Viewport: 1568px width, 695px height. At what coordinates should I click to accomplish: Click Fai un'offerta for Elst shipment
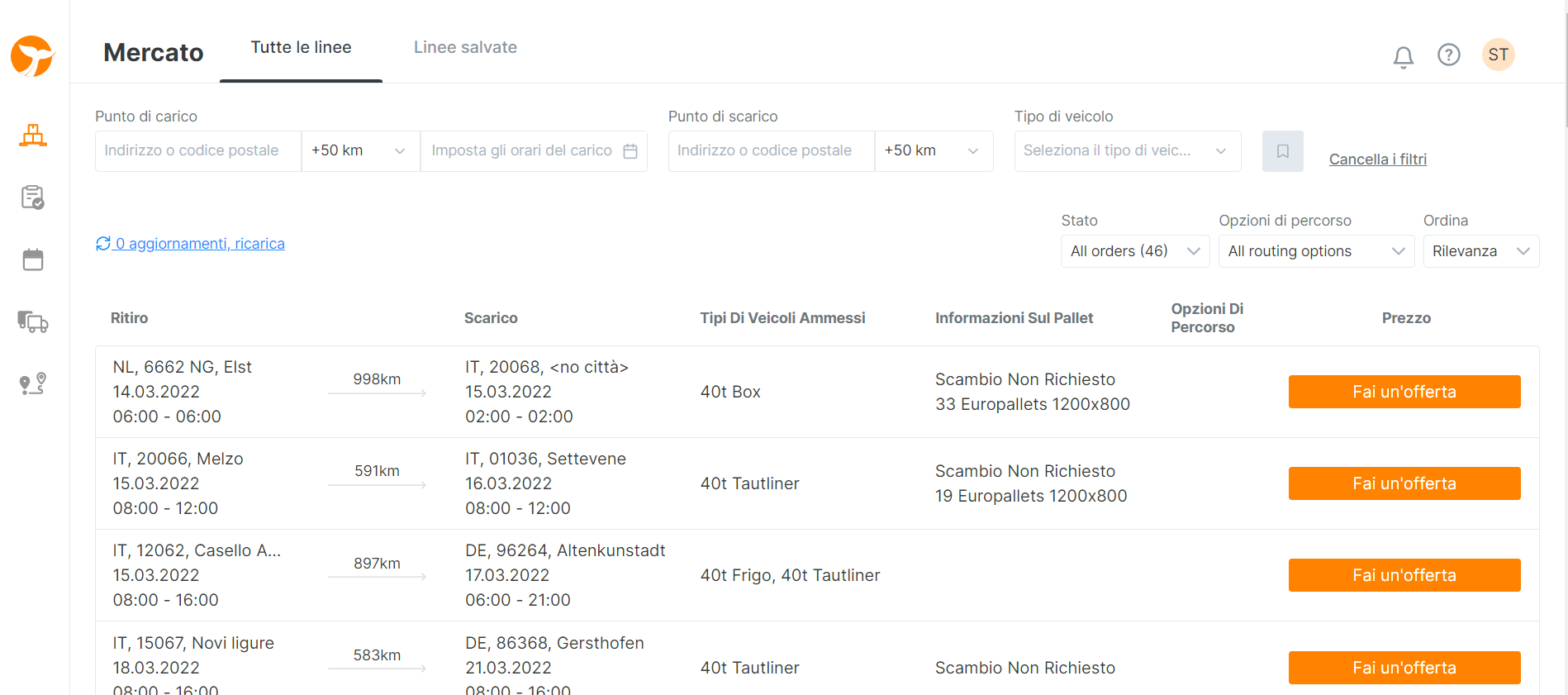click(x=1404, y=392)
